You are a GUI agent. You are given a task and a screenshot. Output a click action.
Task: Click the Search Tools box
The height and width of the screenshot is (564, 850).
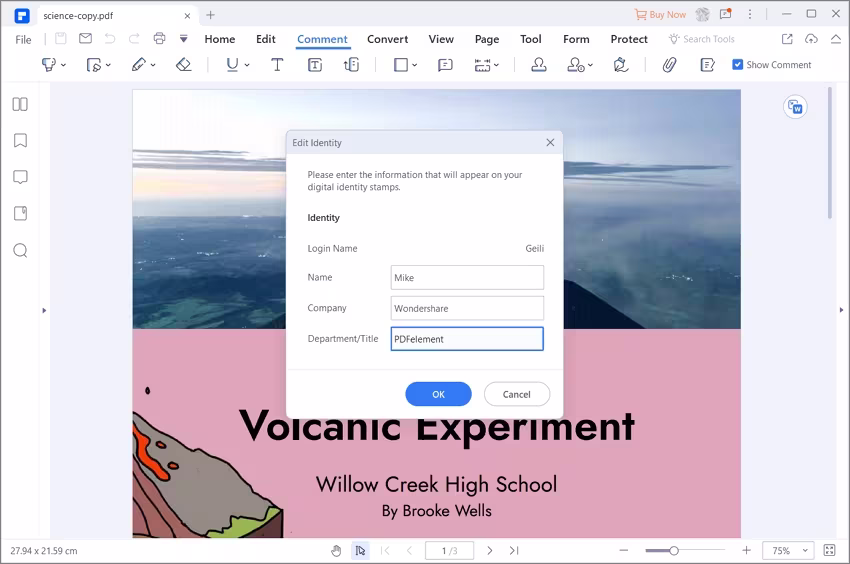702,39
